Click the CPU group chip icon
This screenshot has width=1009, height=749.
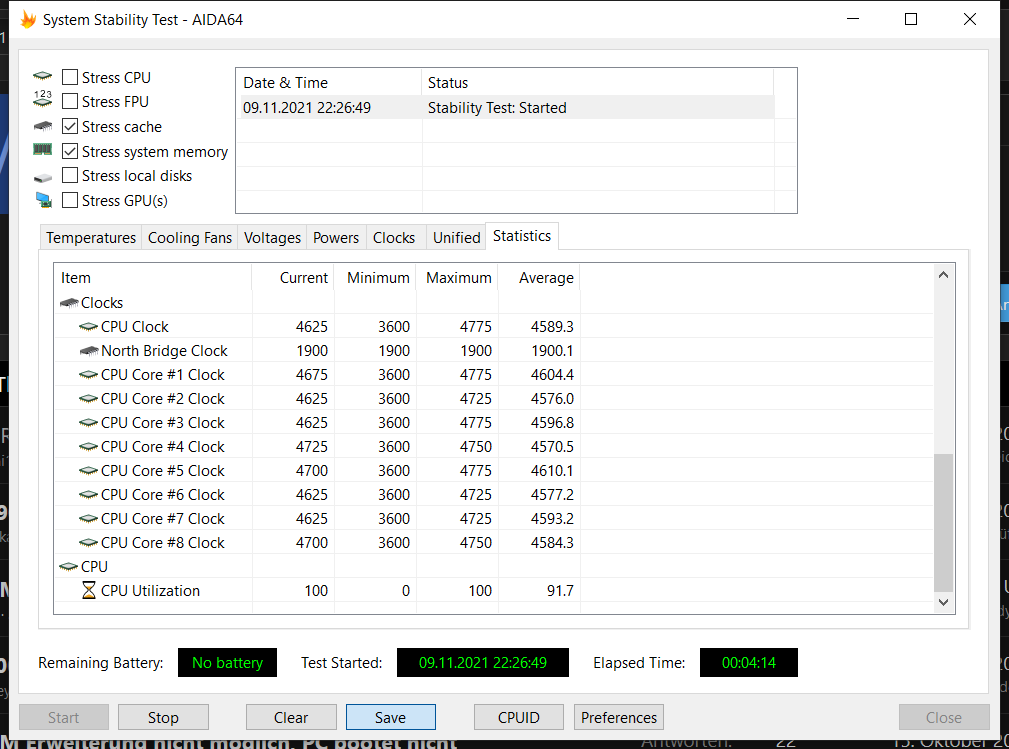(68, 567)
